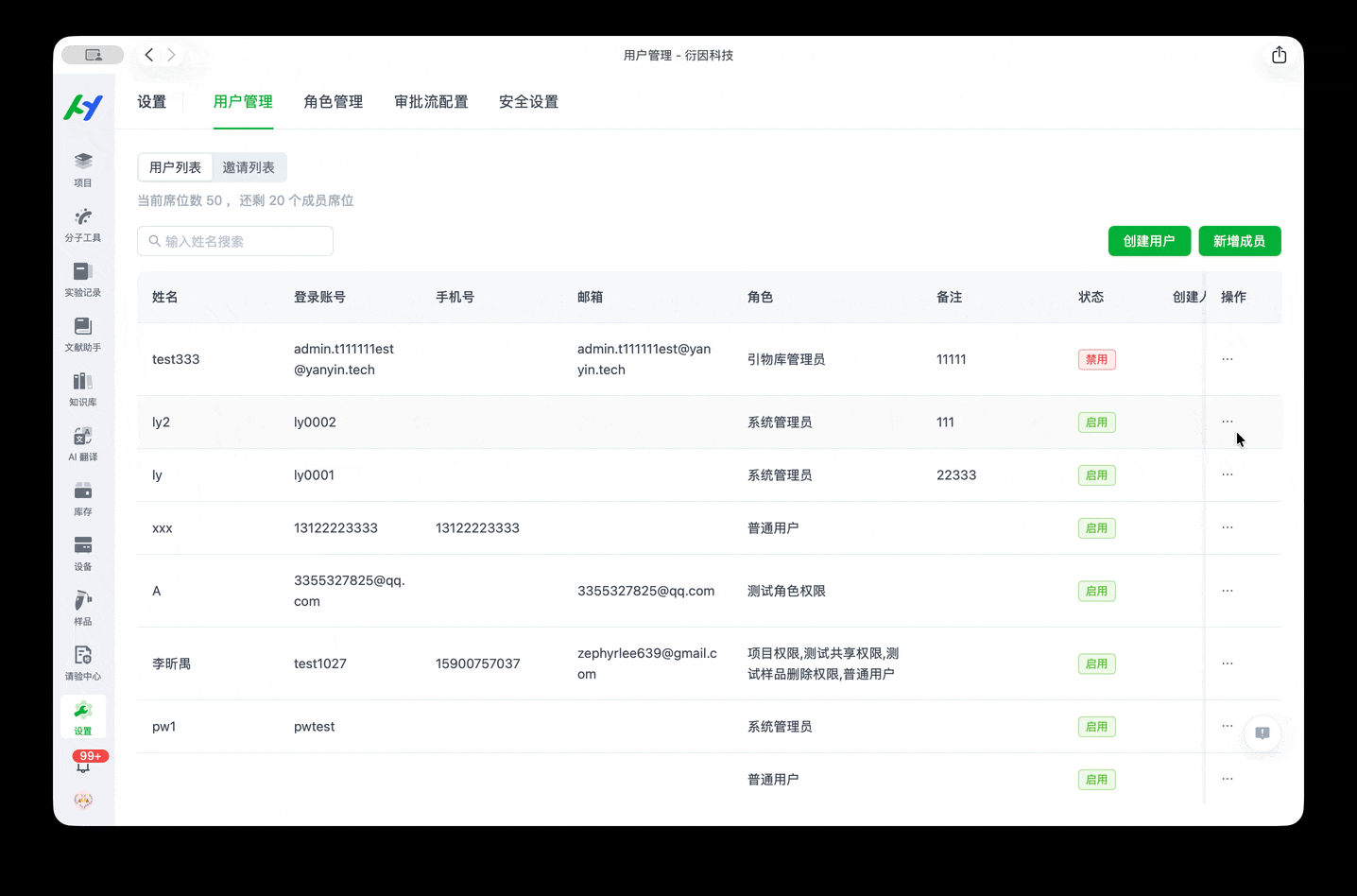
Task: Open 实验记录 from the left sidebar
Action: 83,279
